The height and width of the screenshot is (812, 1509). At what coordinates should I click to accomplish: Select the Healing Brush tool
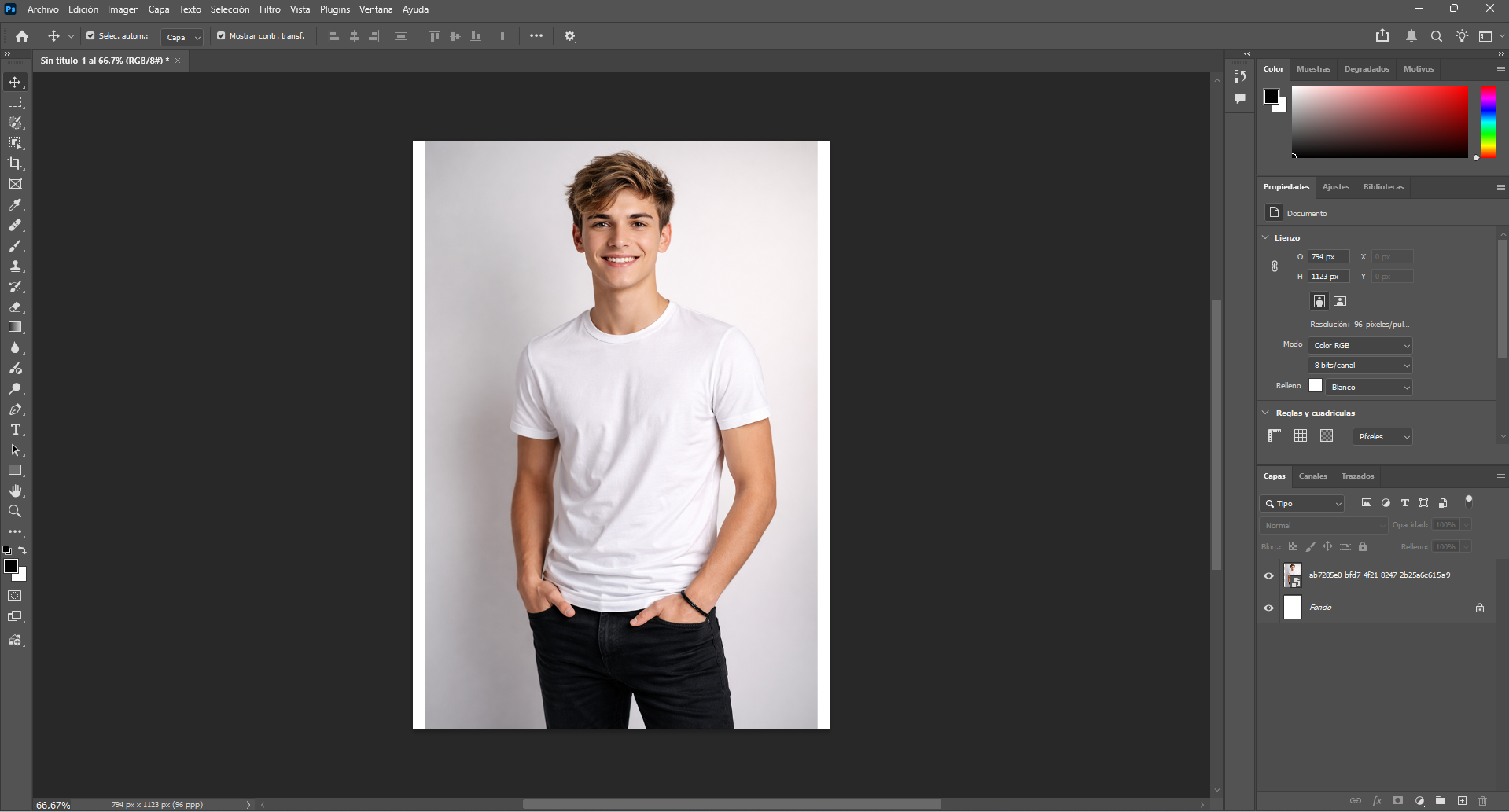click(x=15, y=226)
